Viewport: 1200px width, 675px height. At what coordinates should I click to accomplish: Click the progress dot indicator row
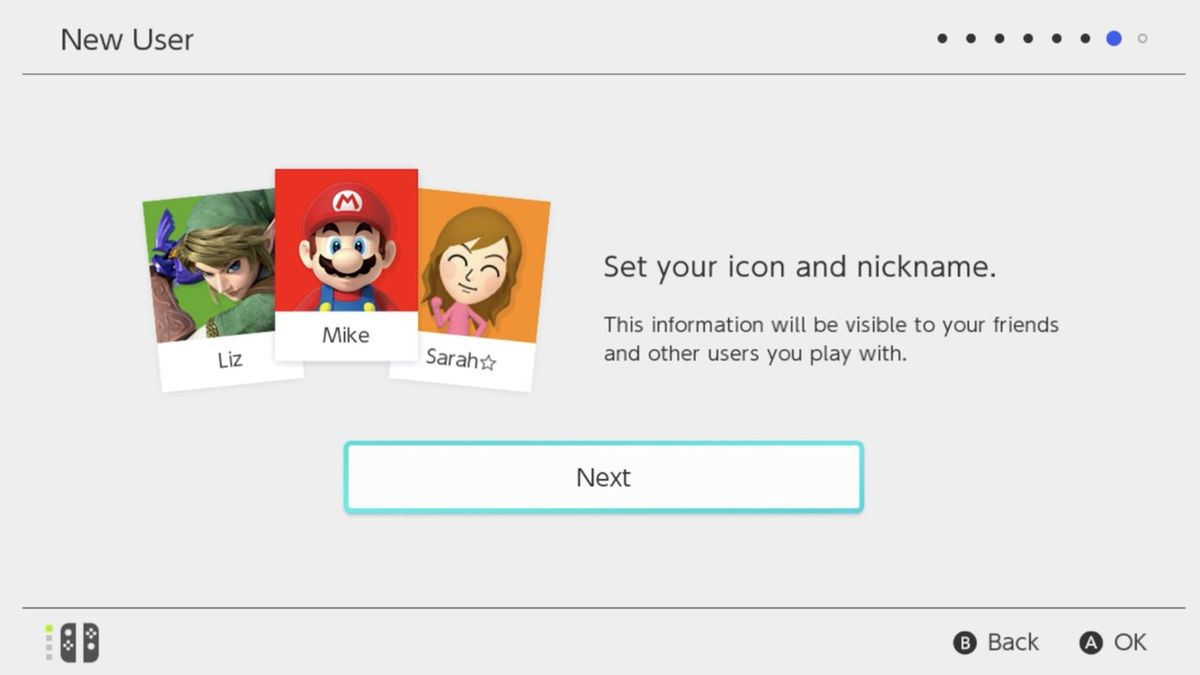pos(1040,38)
